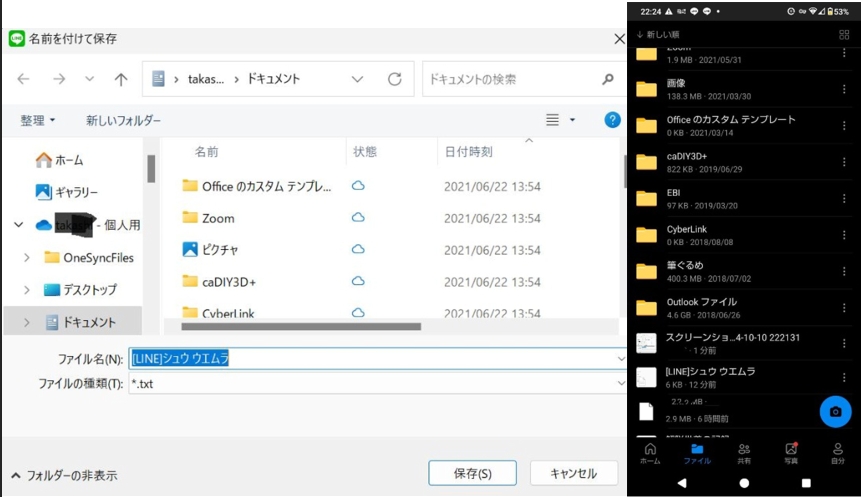Select デスクトップ in navigation tree
Image resolution: width=861 pixels, height=497 pixels.
pyautogui.click(x=81, y=289)
